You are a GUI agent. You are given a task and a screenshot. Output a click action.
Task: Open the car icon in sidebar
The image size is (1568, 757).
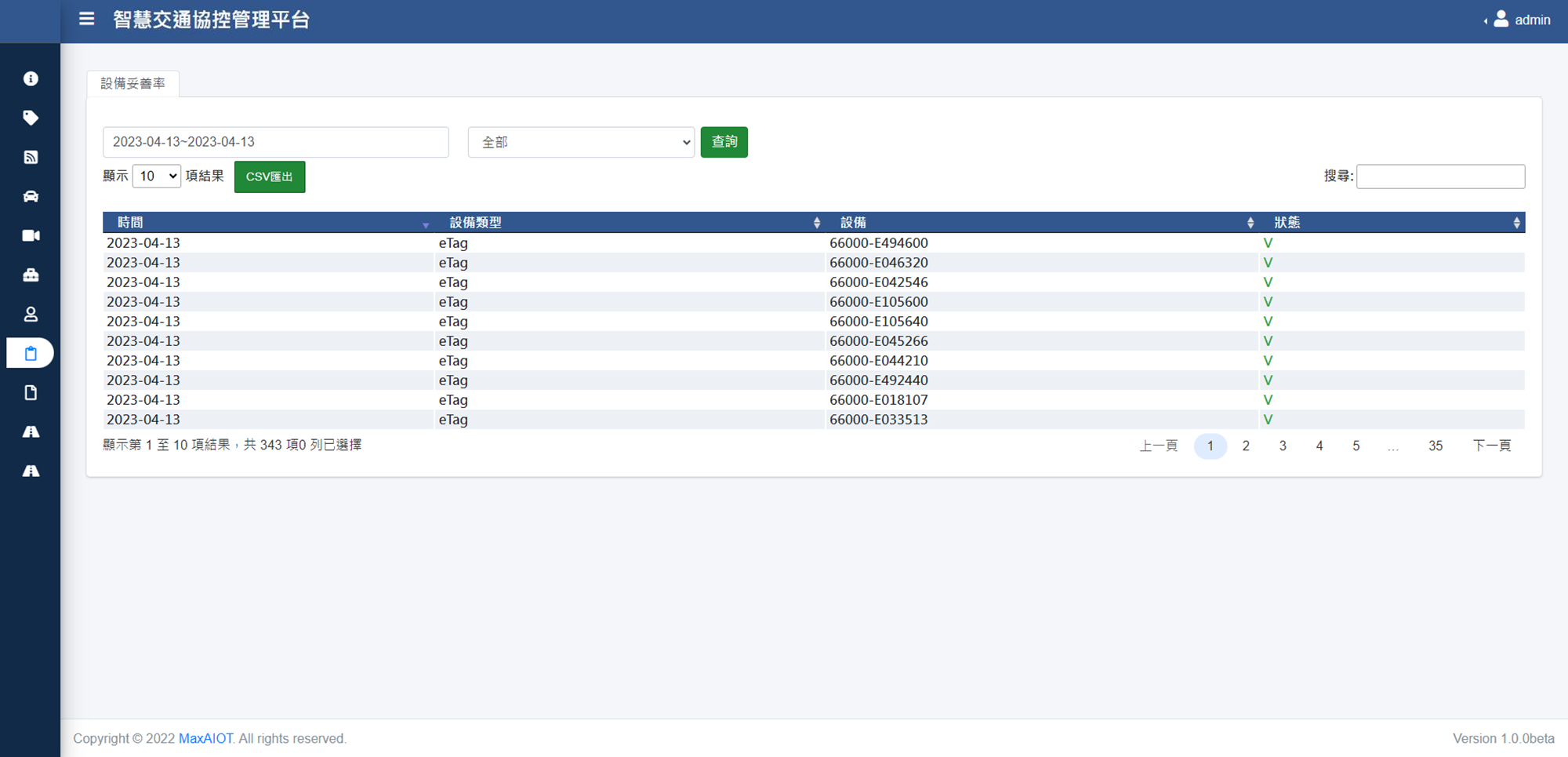point(31,196)
